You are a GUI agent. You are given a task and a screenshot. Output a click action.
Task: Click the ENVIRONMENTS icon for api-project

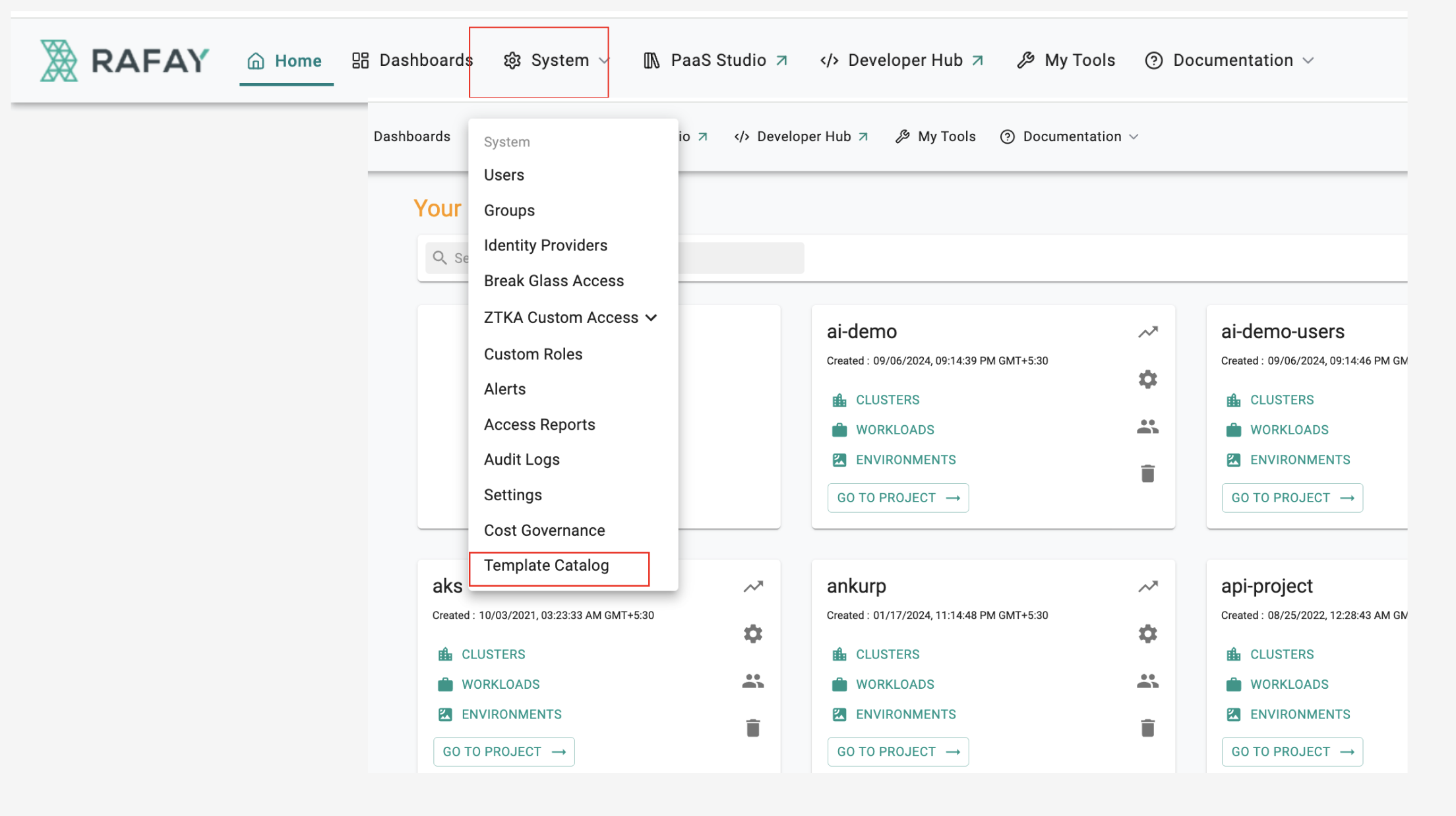(x=1234, y=714)
